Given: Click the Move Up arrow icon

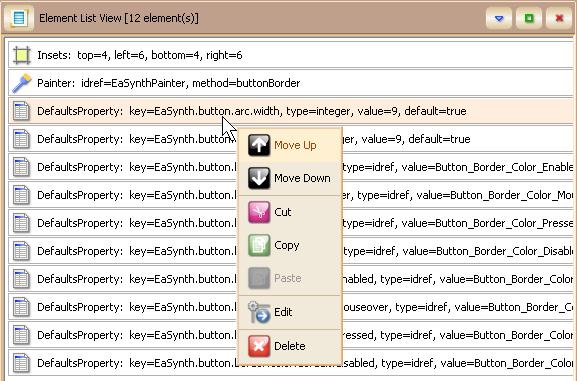Looking at the screenshot, I should coord(259,145).
